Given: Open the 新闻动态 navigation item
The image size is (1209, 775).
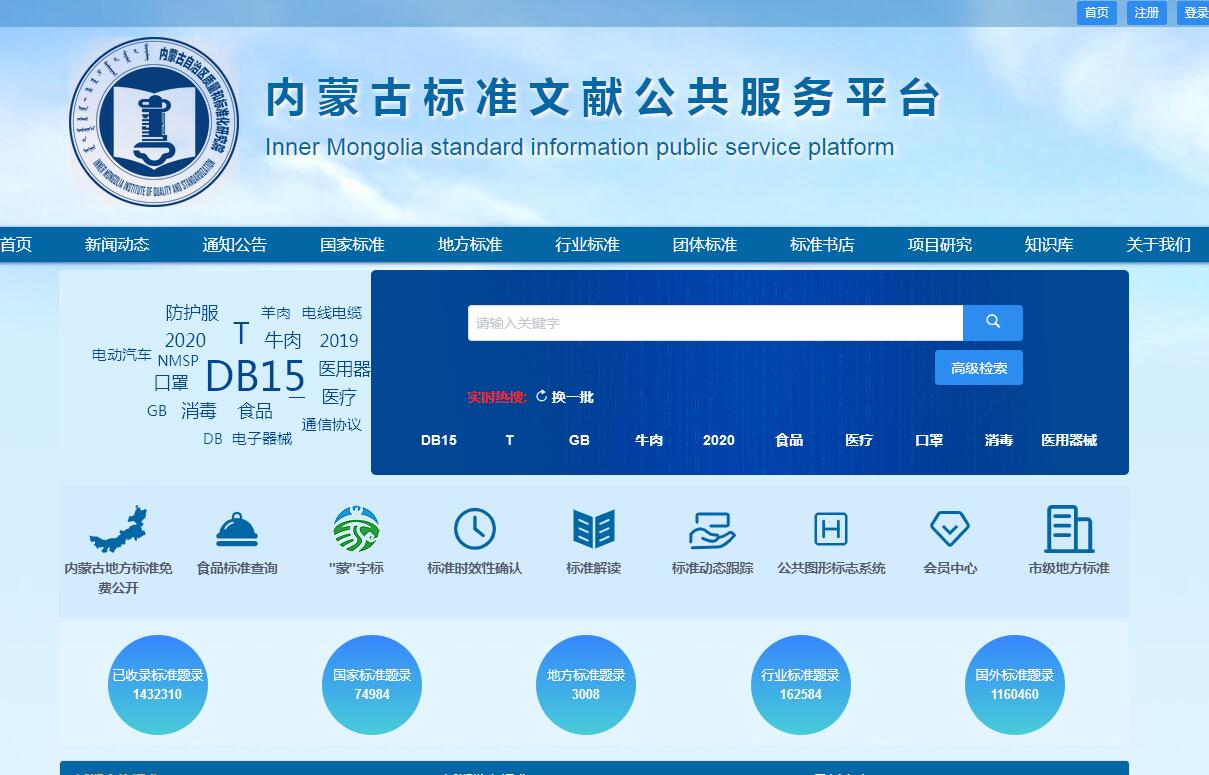Looking at the screenshot, I should 117,245.
